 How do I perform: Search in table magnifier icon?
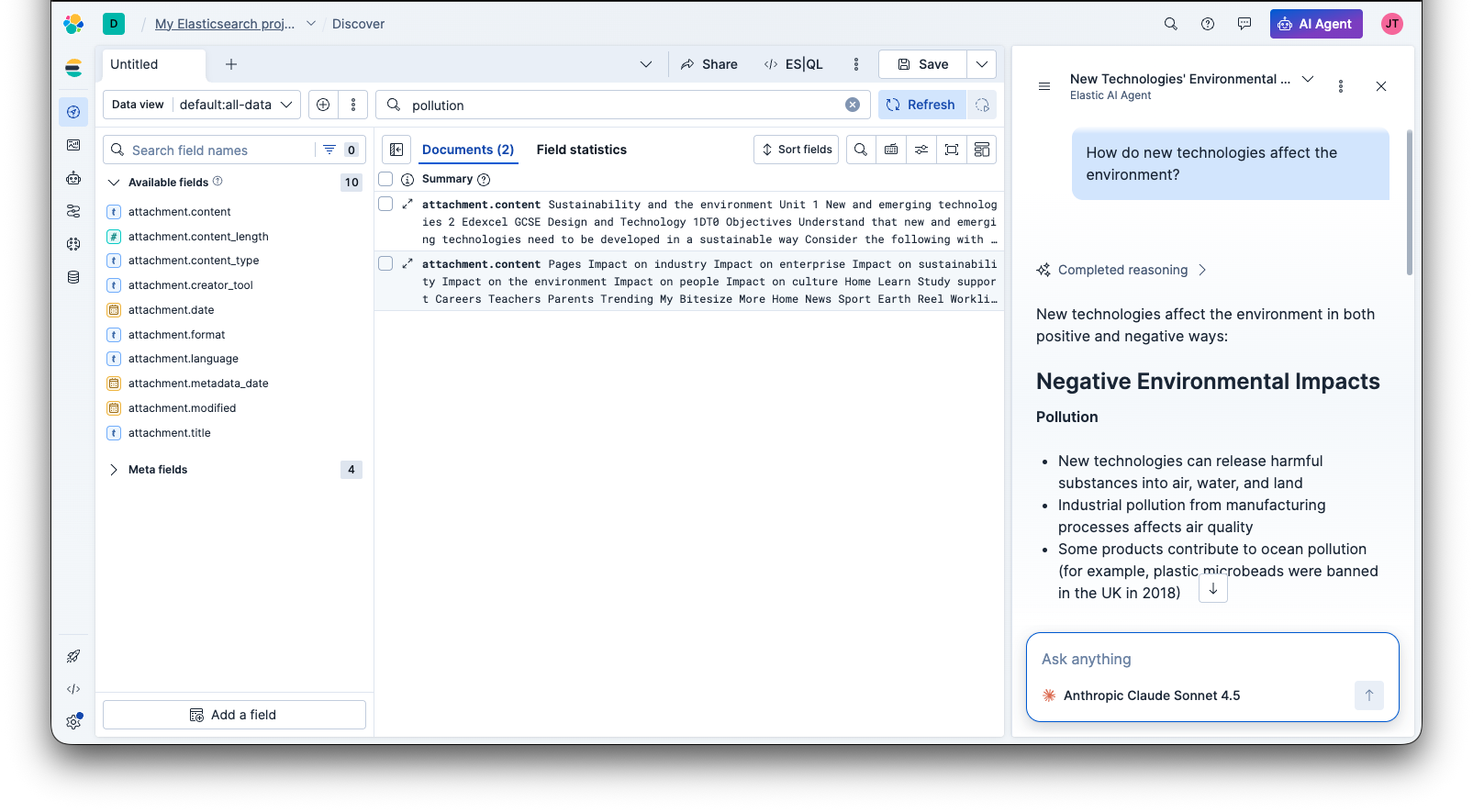861,150
